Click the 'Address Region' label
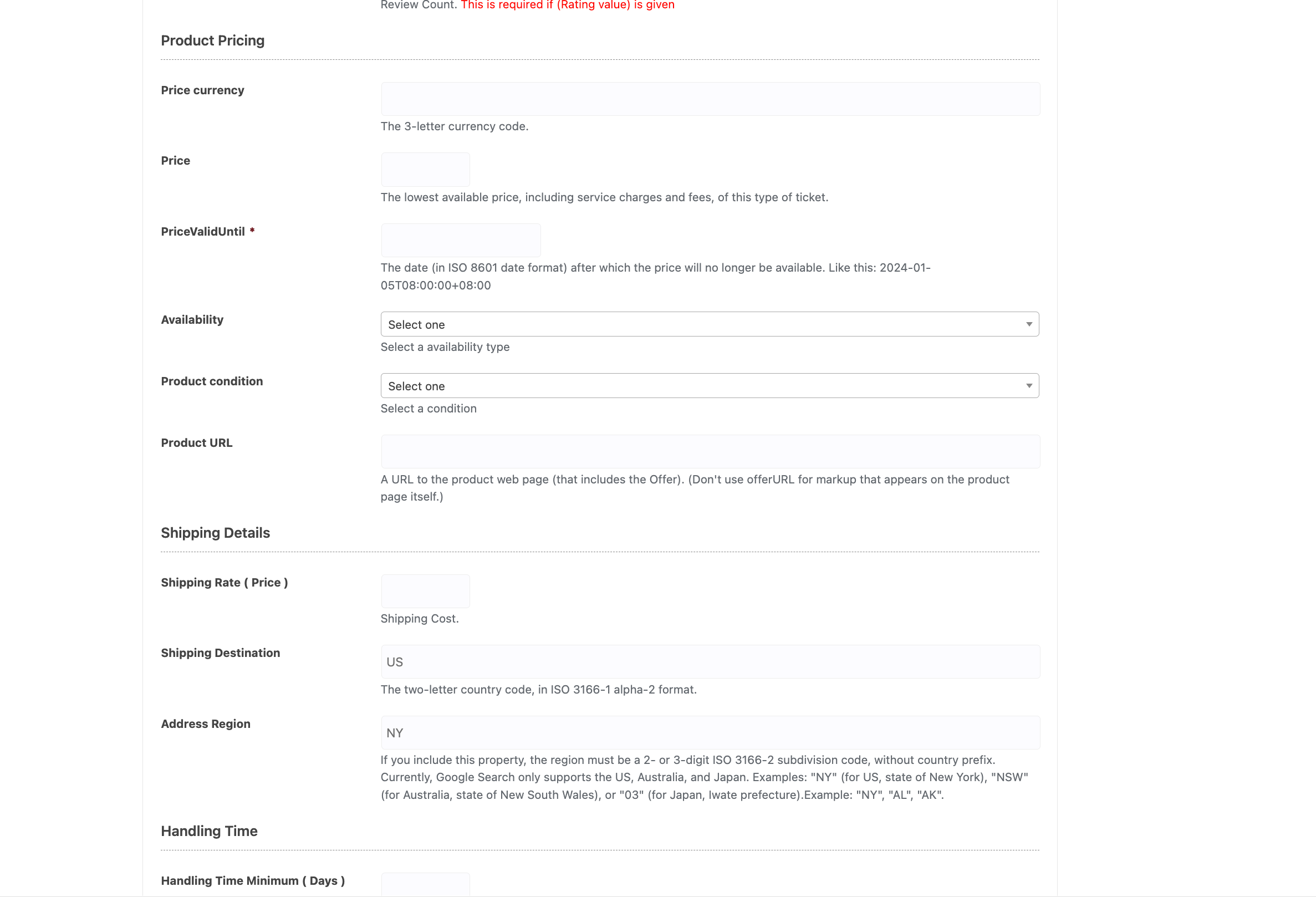Viewport: 1316px width, 897px height. click(x=206, y=724)
